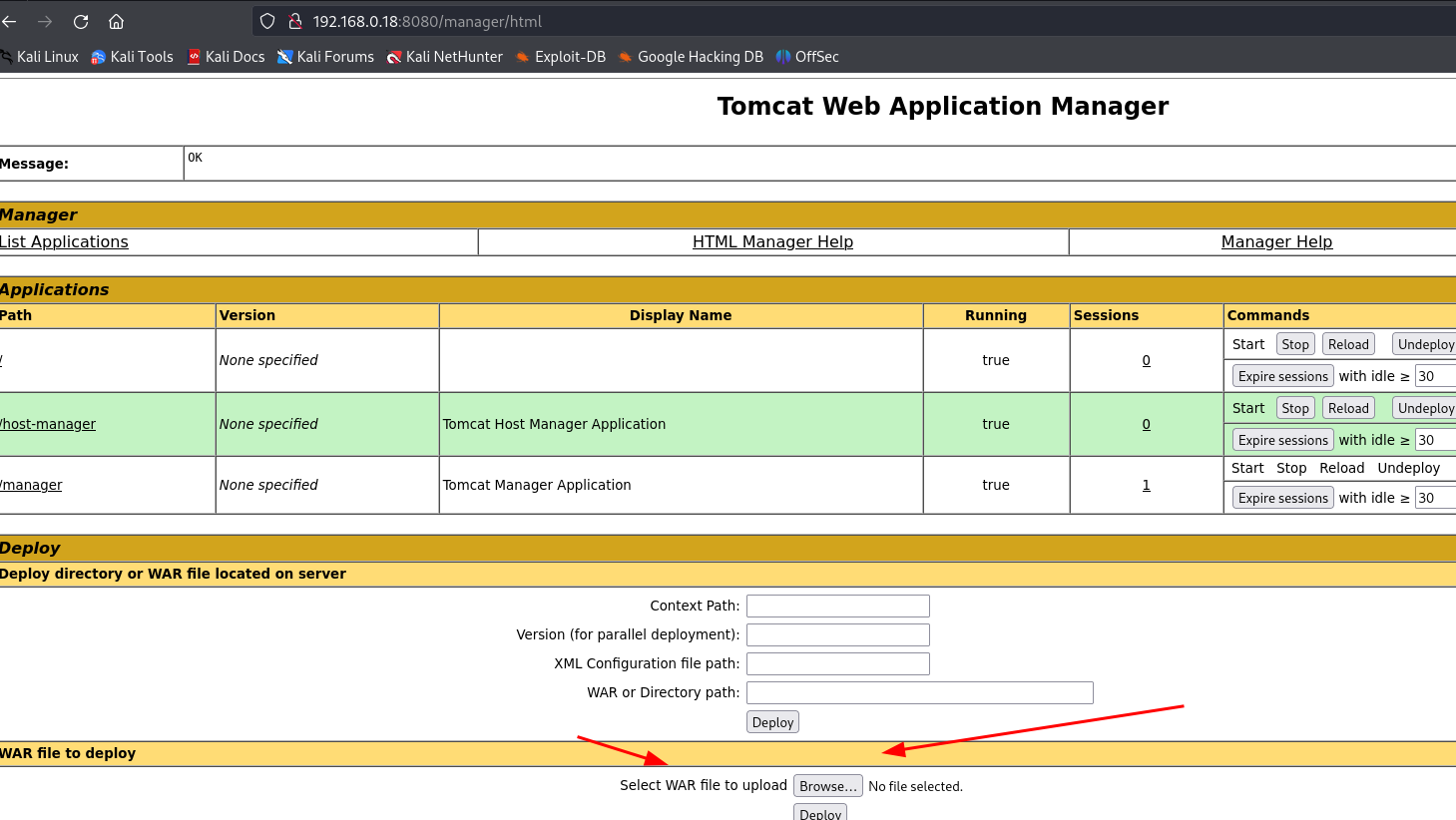The height and width of the screenshot is (820, 1456).
Task: Open OffSec bookmark
Action: coord(807,57)
